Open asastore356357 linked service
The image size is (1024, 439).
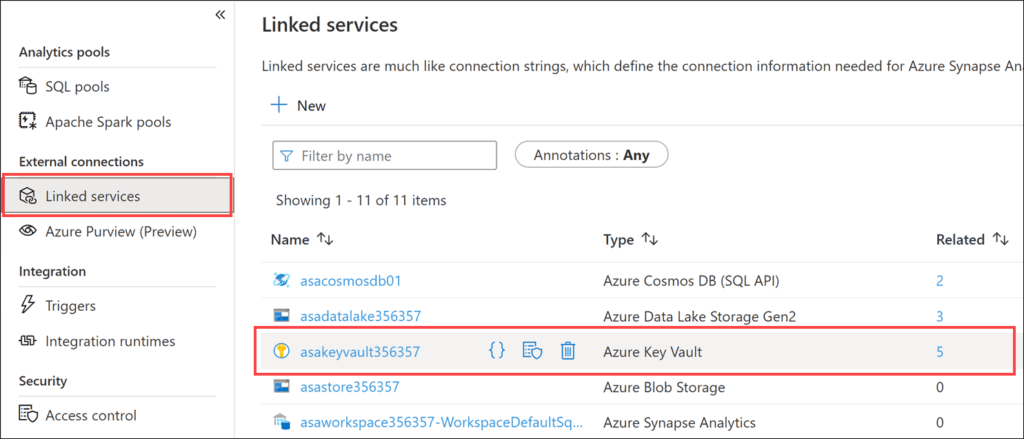(349, 387)
